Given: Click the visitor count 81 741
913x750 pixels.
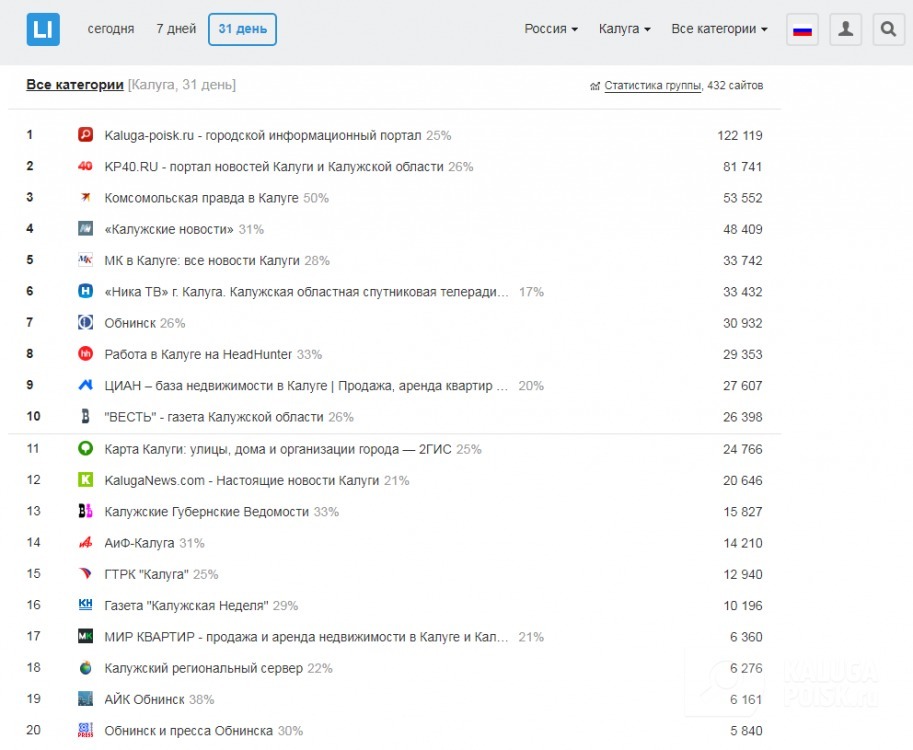Looking at the screenshot, I should [x=742, y=167].
